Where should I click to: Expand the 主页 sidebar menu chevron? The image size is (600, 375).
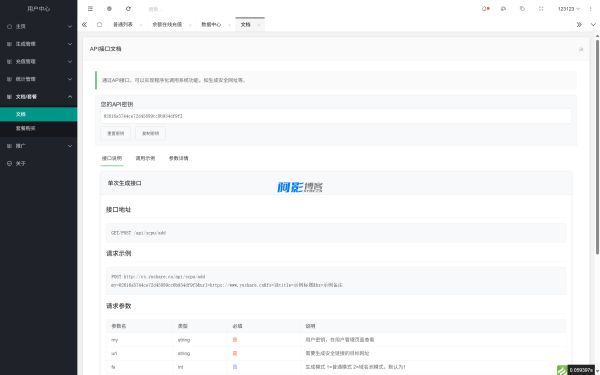click(x=70, y=26)
